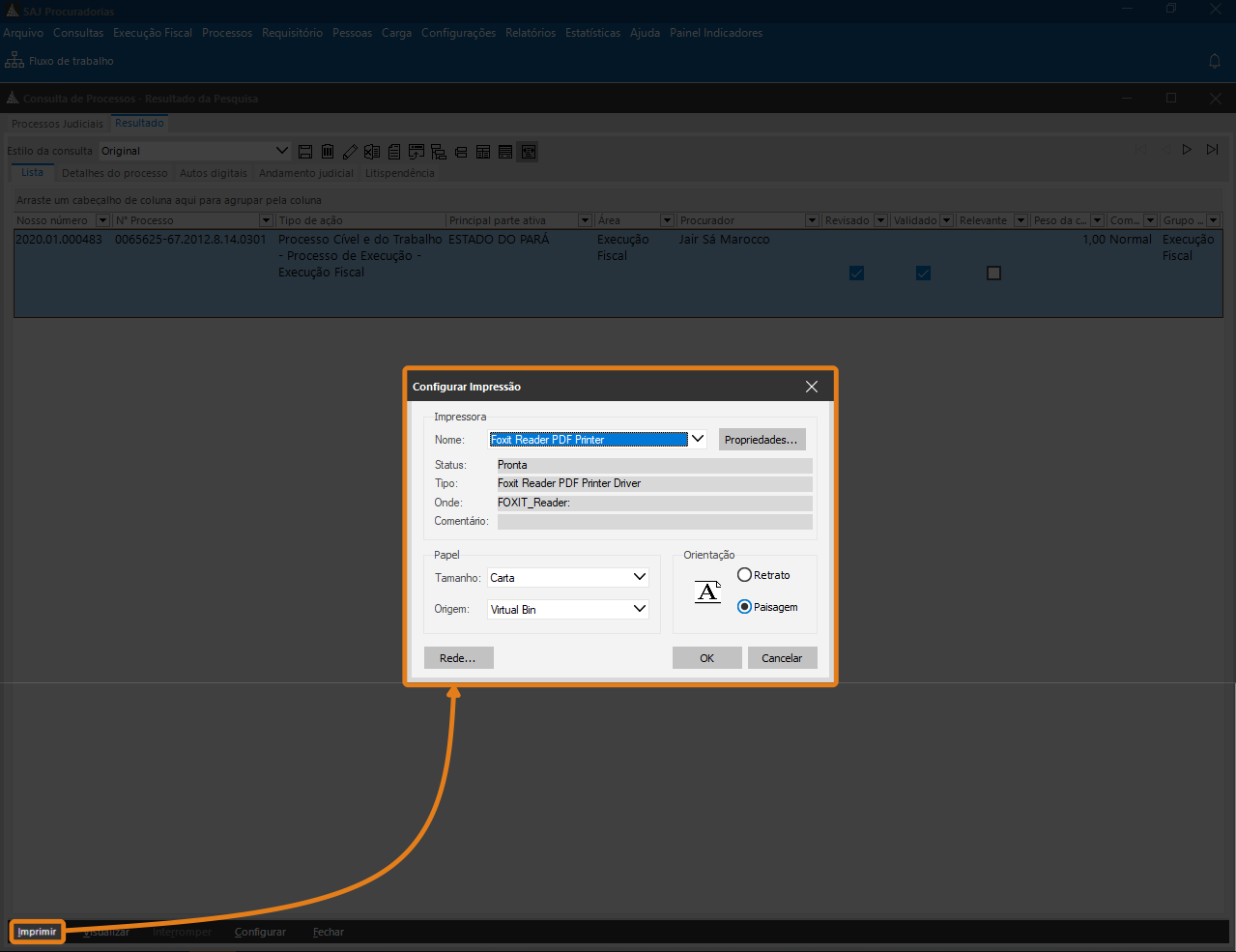Click the Rede... button
Image resolution: width=1236 pixels, height=952 pixels.
[x=458, y=658]
